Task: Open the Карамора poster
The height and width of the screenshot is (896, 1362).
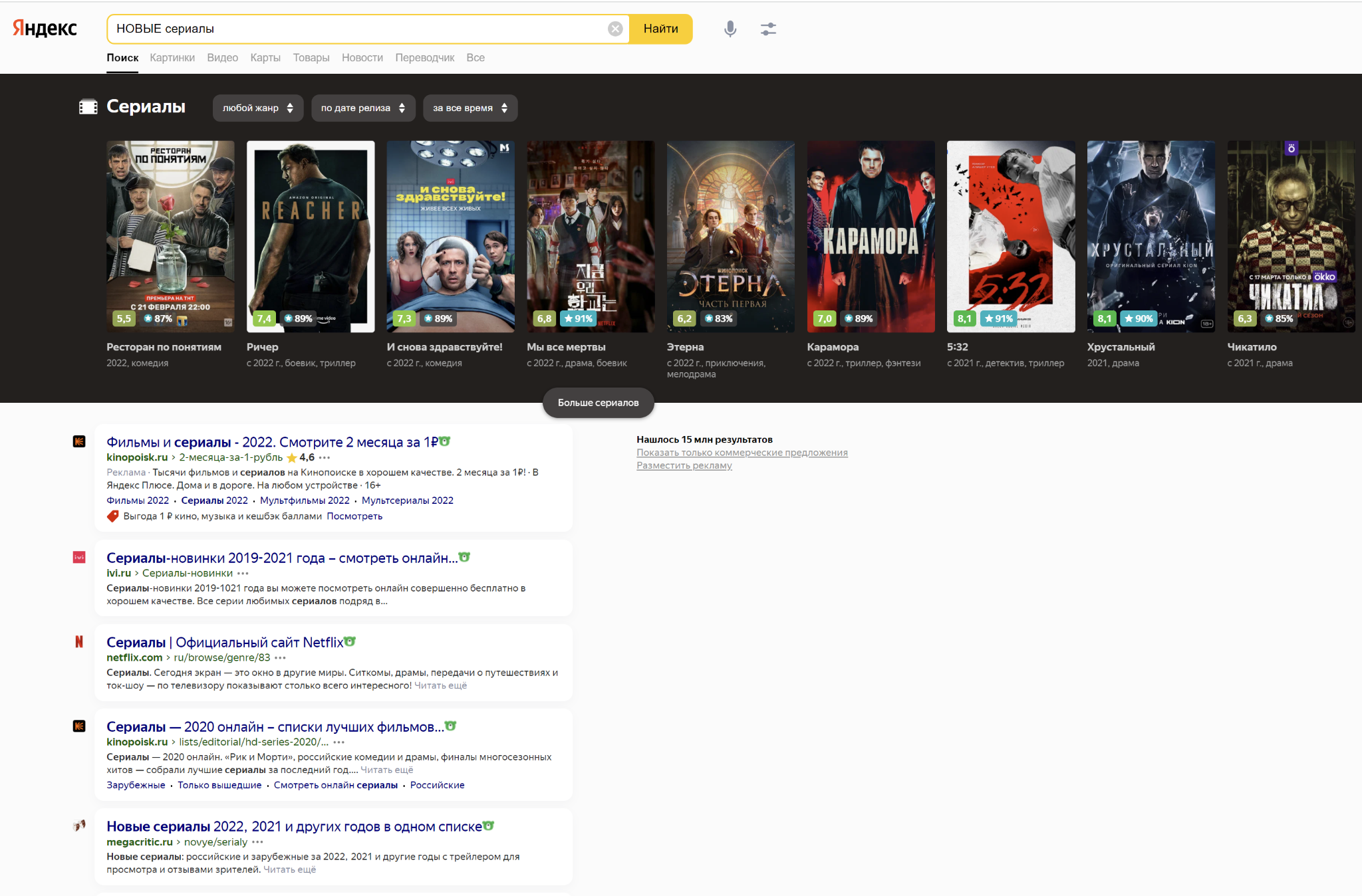Action: pos(871,236)
